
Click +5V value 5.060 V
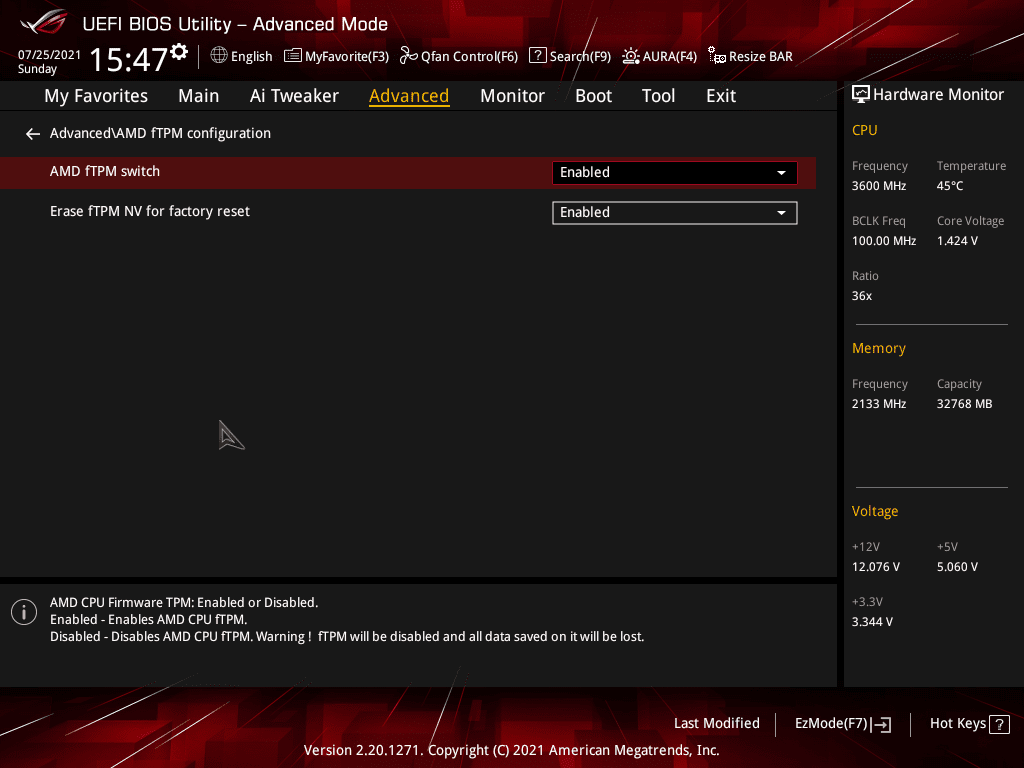(957, 567)
